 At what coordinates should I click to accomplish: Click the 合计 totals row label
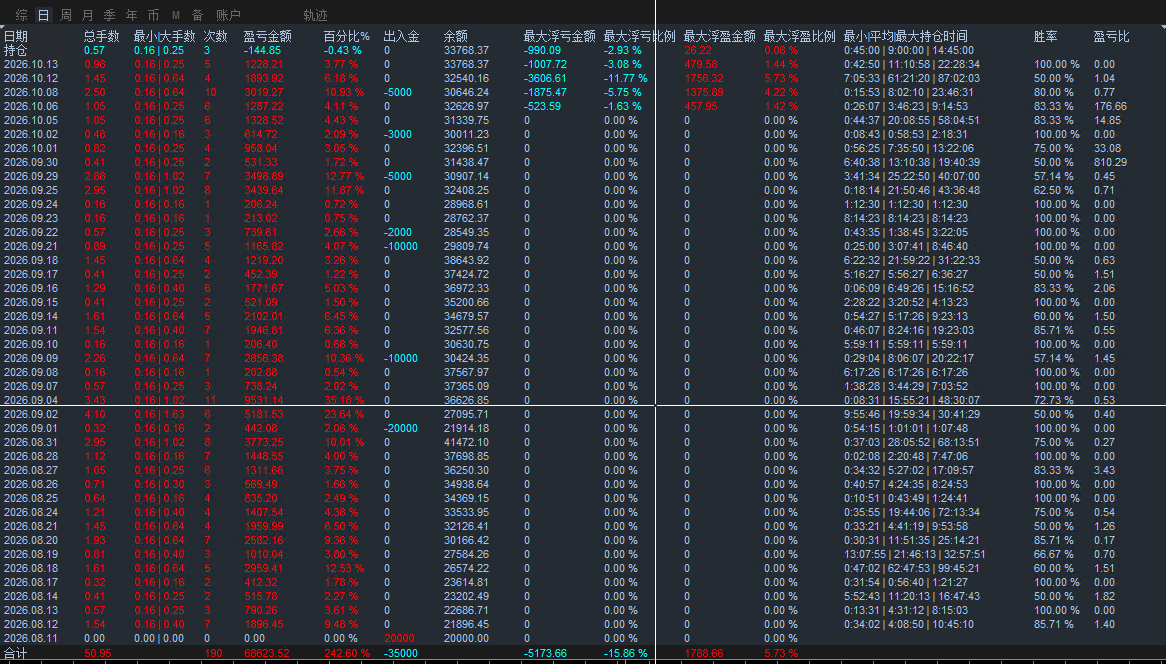[16, 654]
